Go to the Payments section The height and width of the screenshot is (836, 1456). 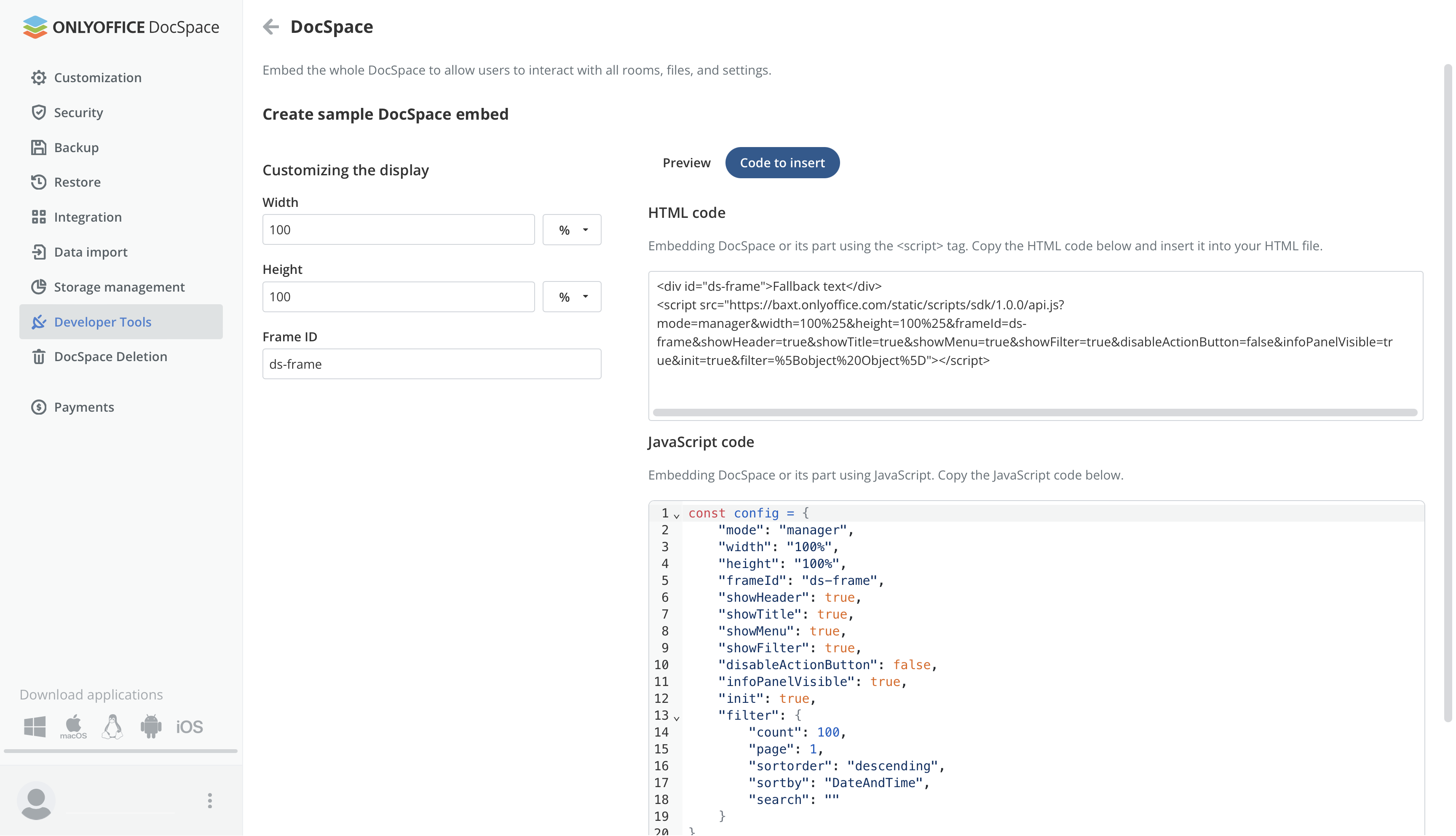[x=84, y=407]
